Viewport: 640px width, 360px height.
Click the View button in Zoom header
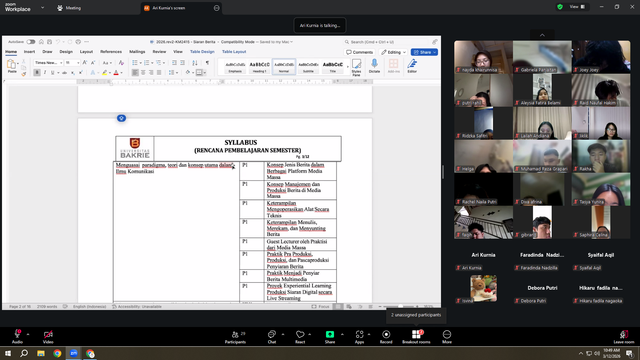point(577,7)
